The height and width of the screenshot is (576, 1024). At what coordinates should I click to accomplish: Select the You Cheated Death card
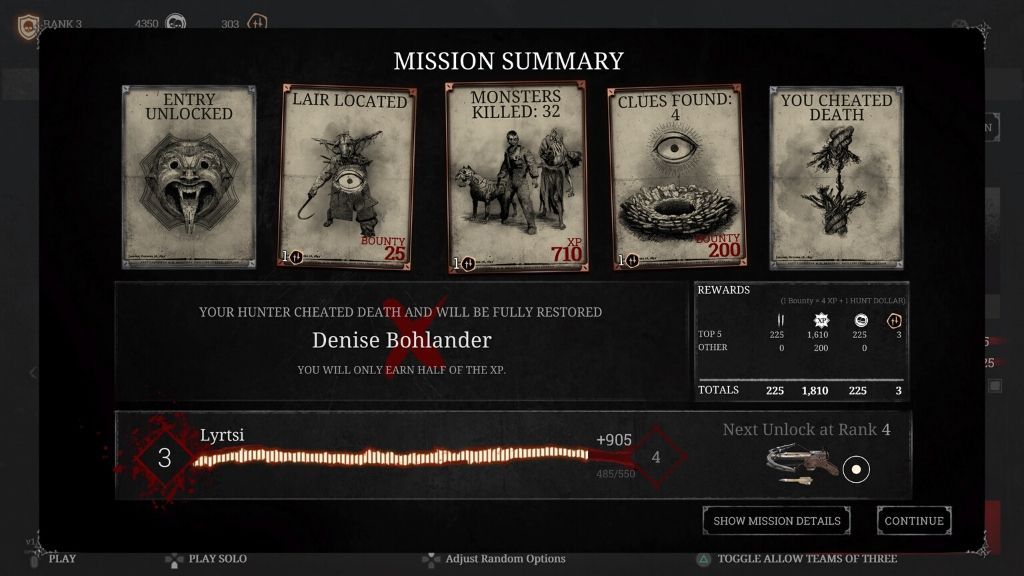tap(837, 178)
